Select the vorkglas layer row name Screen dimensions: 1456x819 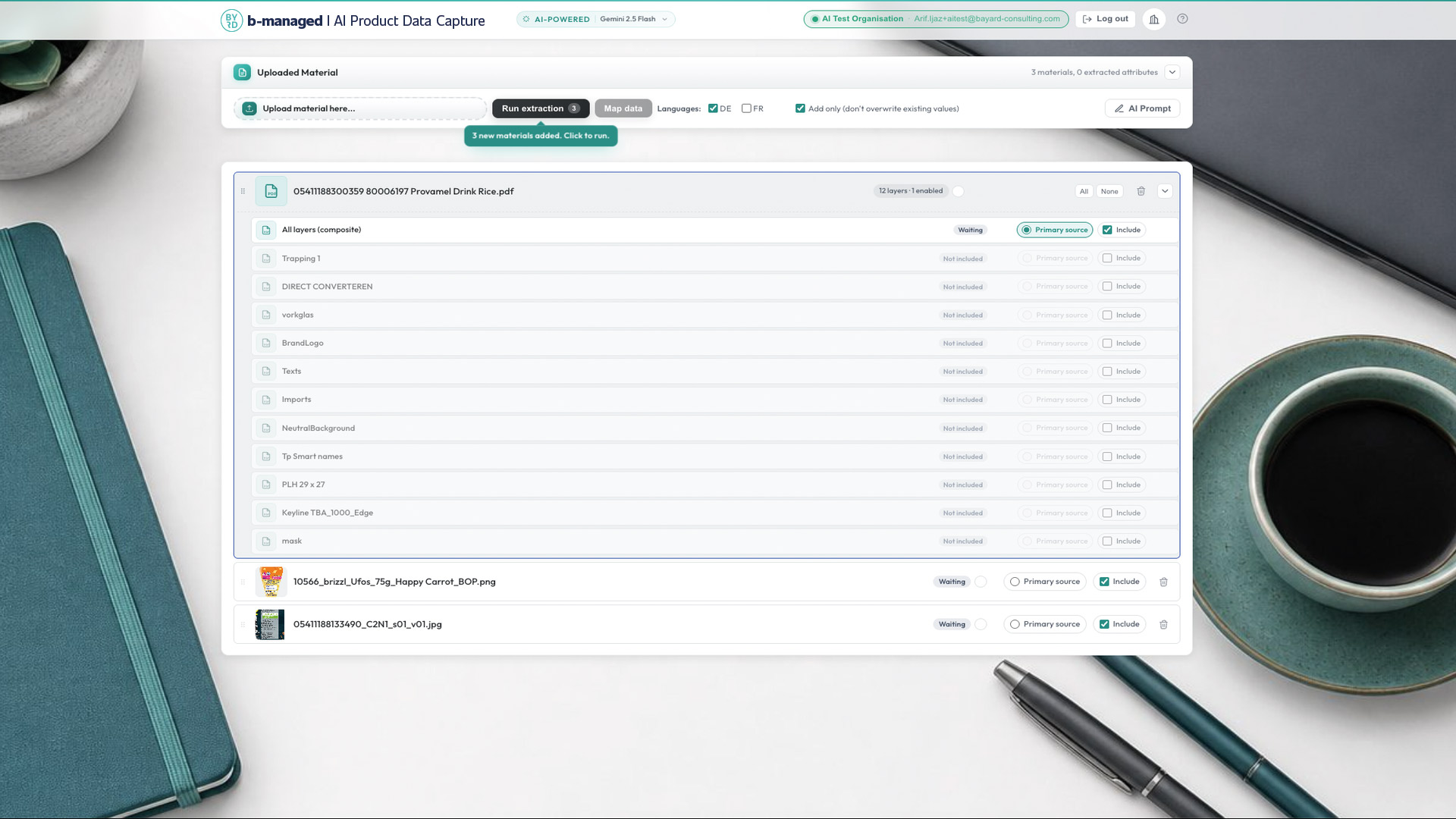[x=297, y=315]
